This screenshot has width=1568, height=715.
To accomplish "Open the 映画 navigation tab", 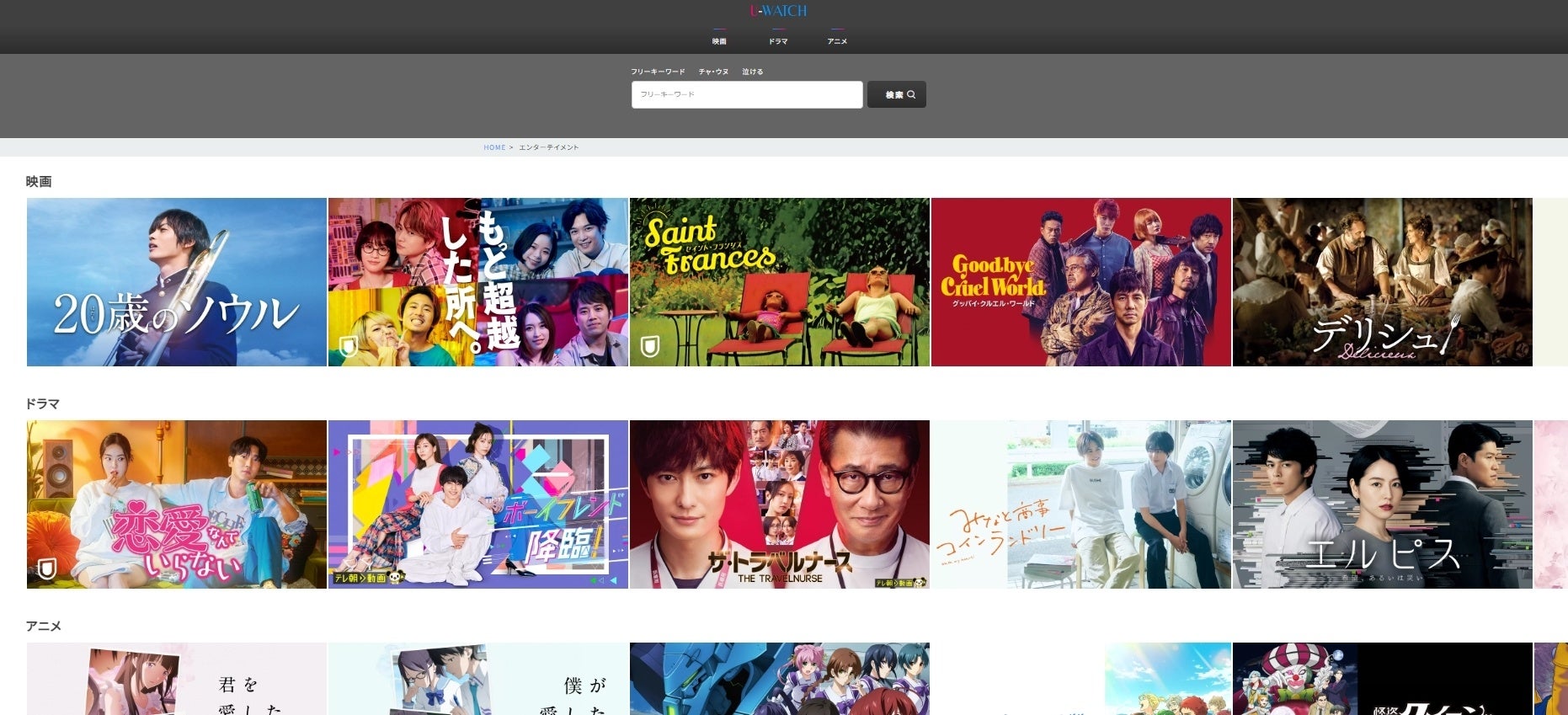I will point(719,41).
